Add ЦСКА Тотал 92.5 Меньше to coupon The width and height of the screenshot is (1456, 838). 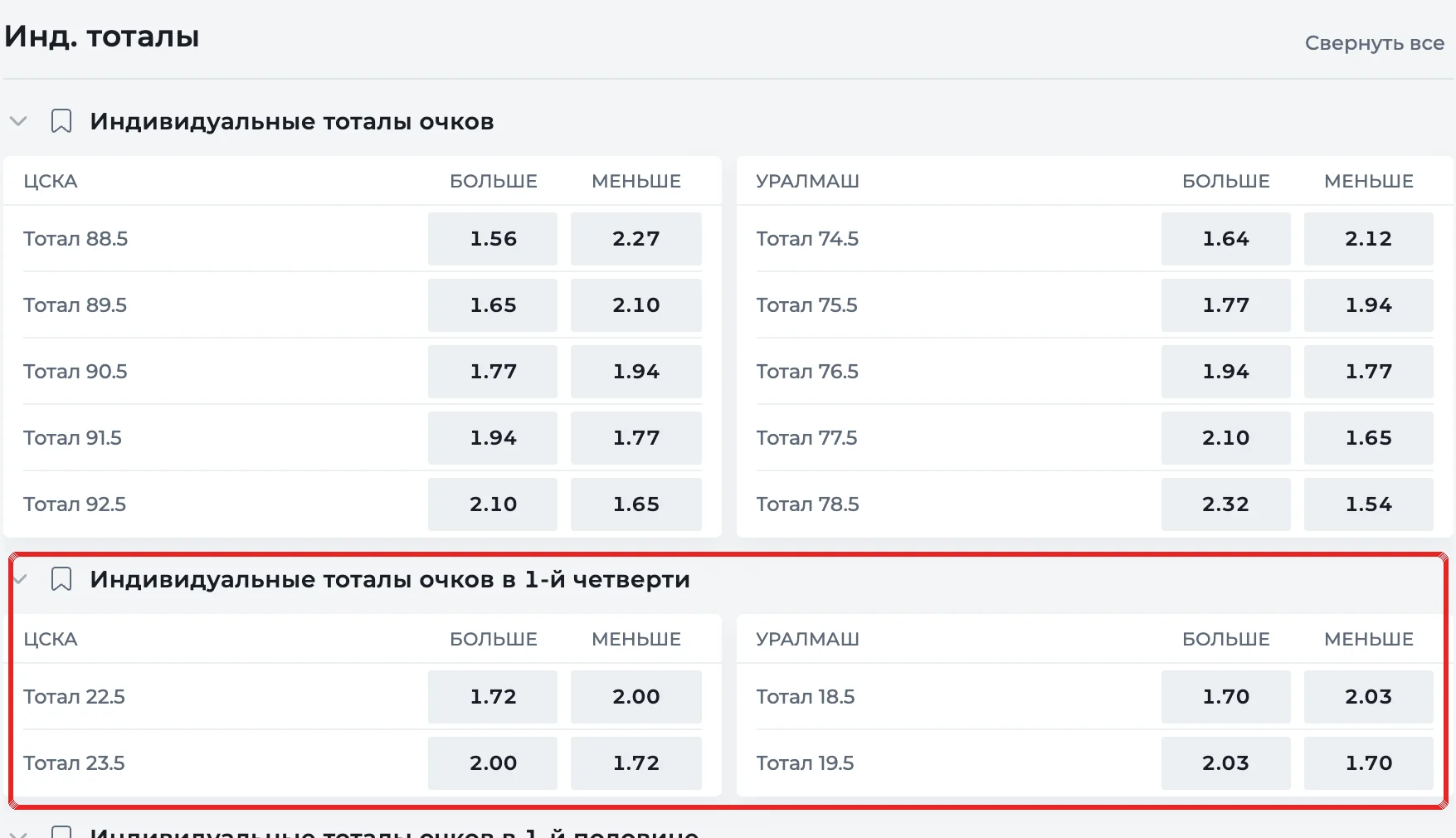pos(636,504)
